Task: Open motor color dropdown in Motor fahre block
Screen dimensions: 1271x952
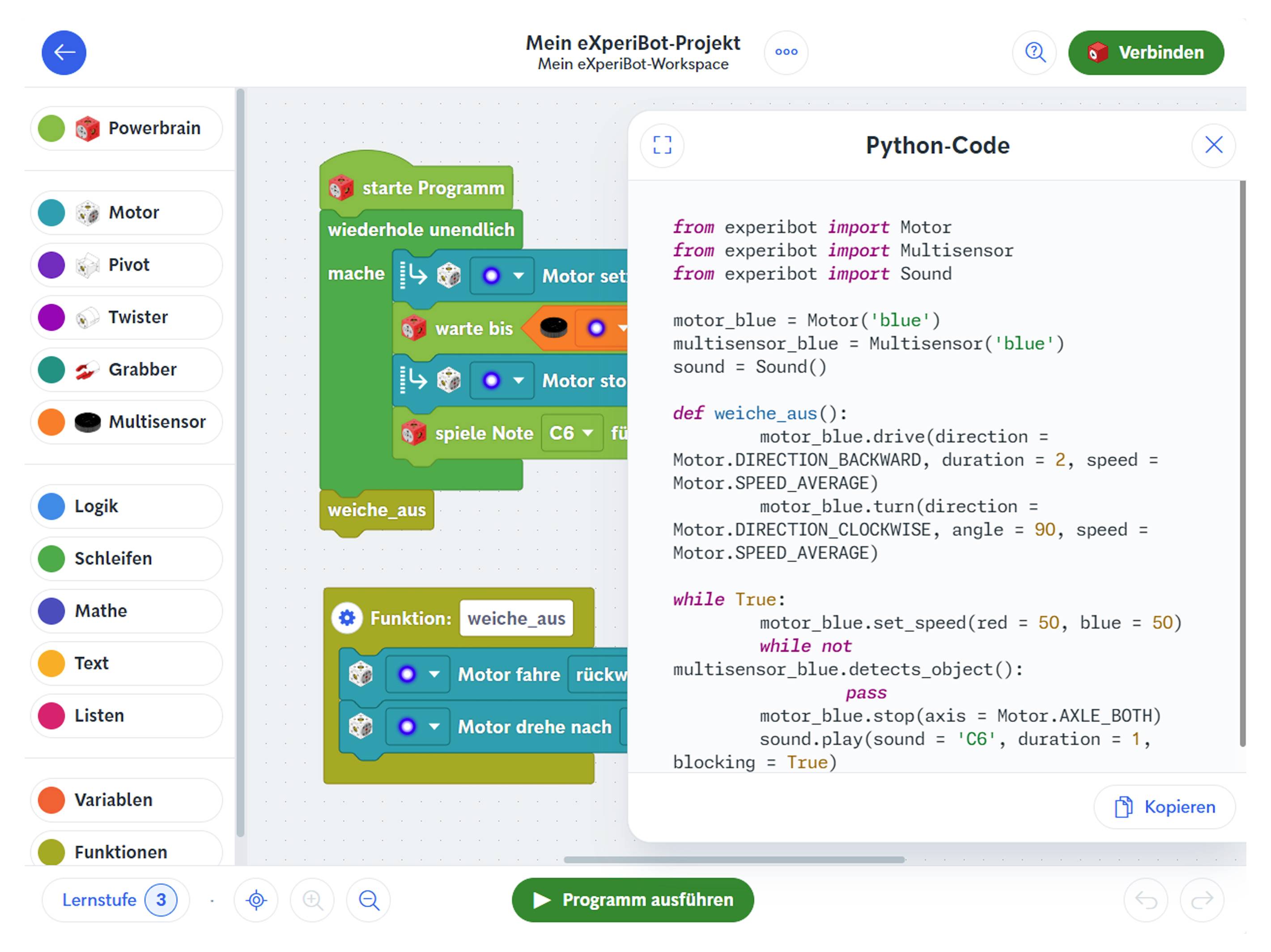Action: [418, 674]
